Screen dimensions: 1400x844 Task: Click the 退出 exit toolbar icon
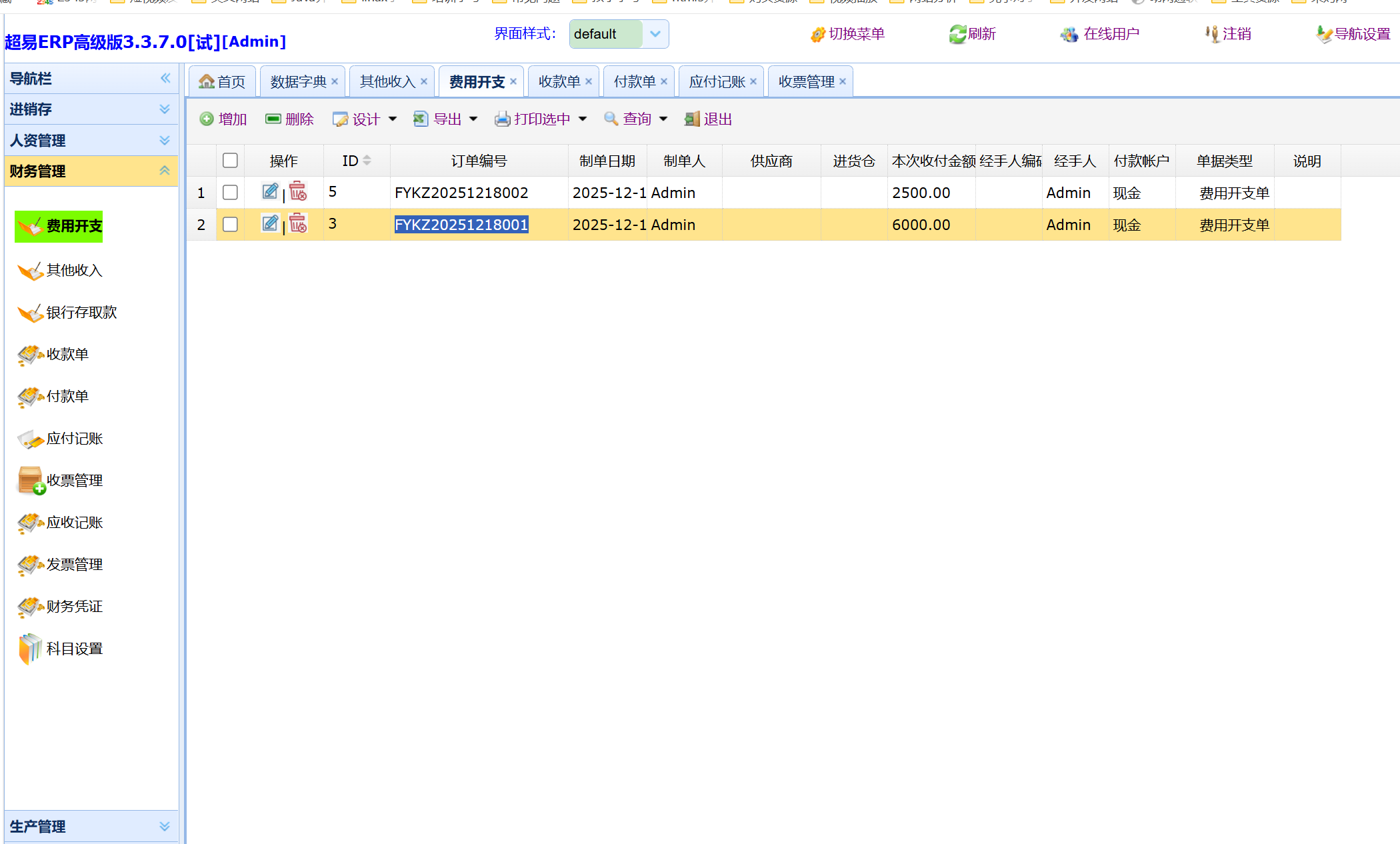[x=692, y=119]
